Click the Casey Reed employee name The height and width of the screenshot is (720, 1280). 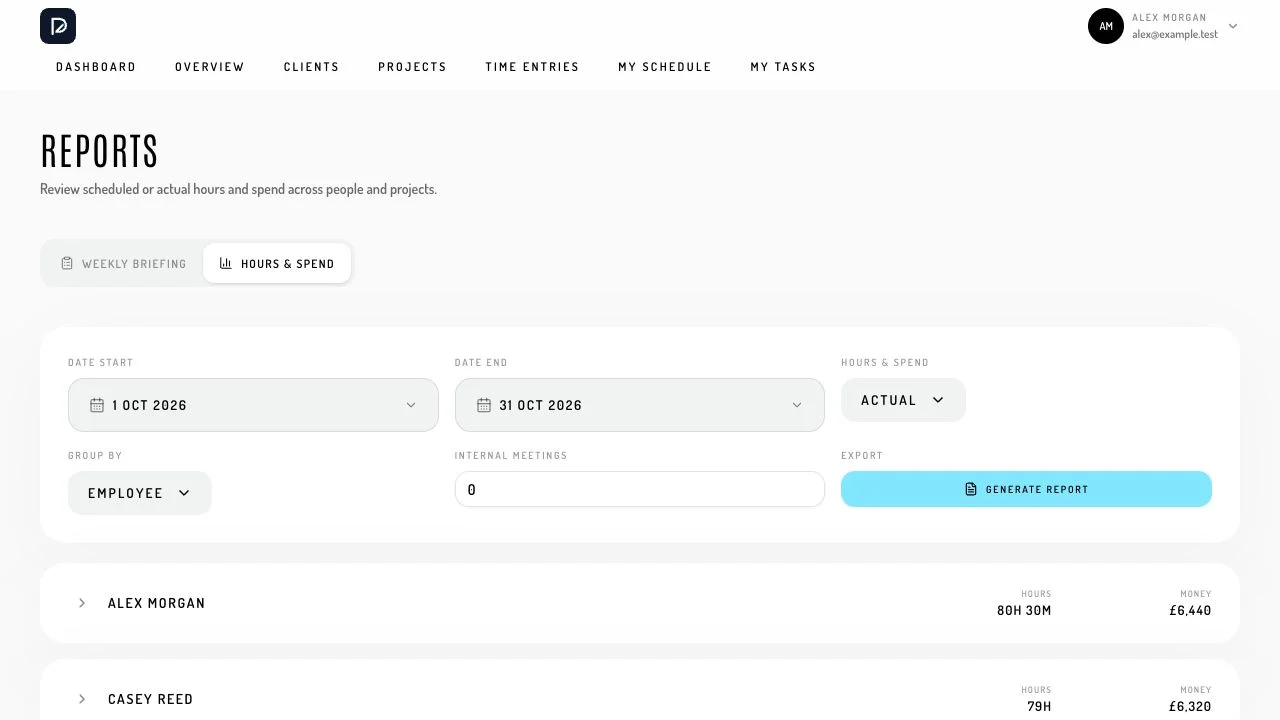[x=151, y=699]
